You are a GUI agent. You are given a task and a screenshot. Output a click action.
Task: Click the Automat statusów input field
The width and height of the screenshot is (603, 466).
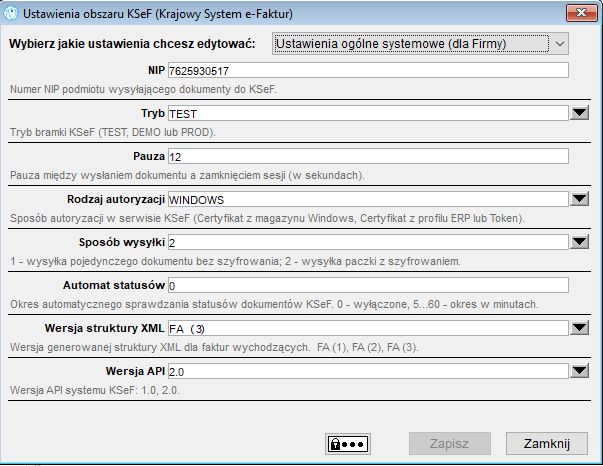pos(368,286)
